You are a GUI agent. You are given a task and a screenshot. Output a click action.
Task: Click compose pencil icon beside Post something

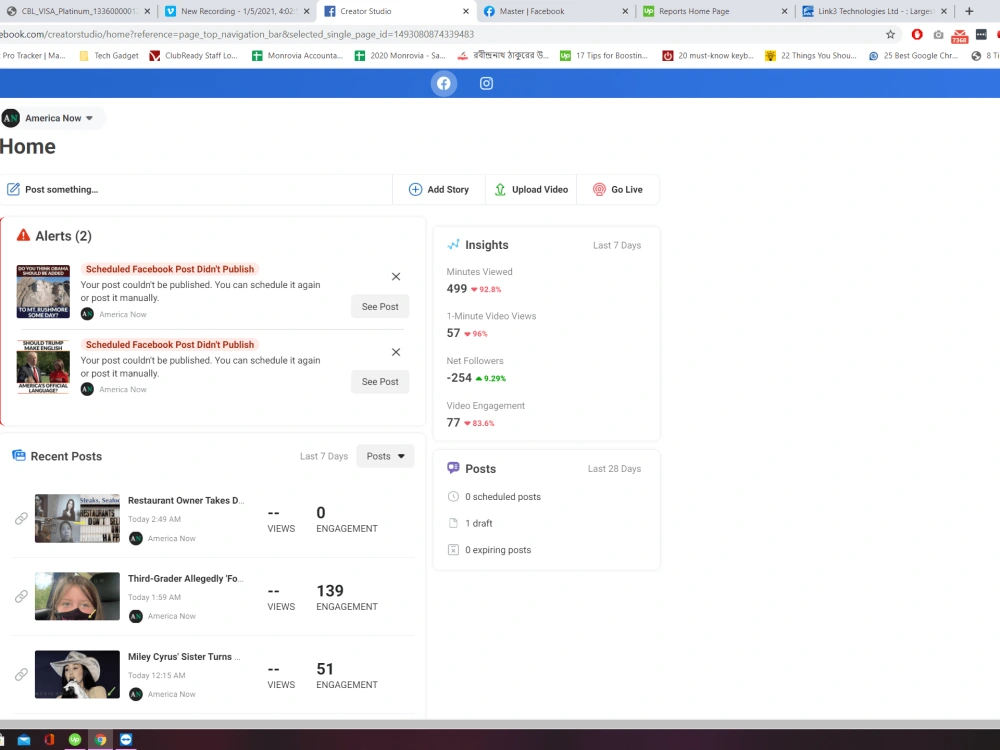(x=13, y=189)
